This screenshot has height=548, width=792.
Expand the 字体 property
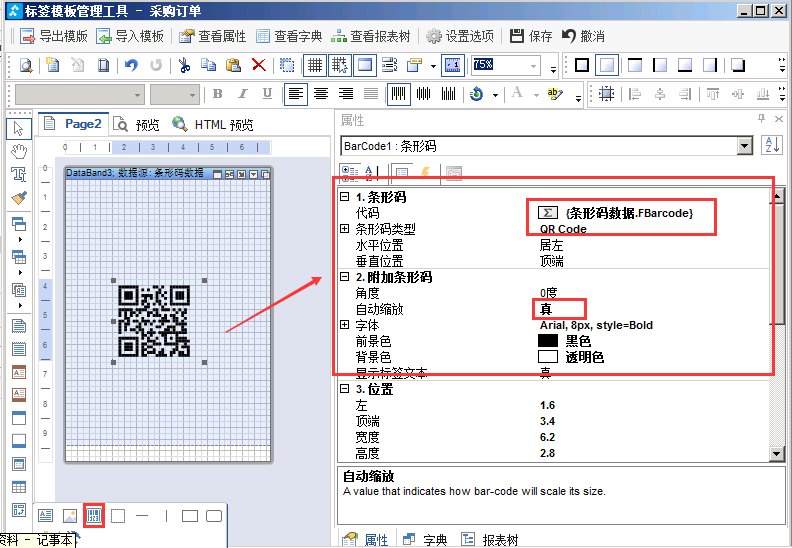click(344, 325)
